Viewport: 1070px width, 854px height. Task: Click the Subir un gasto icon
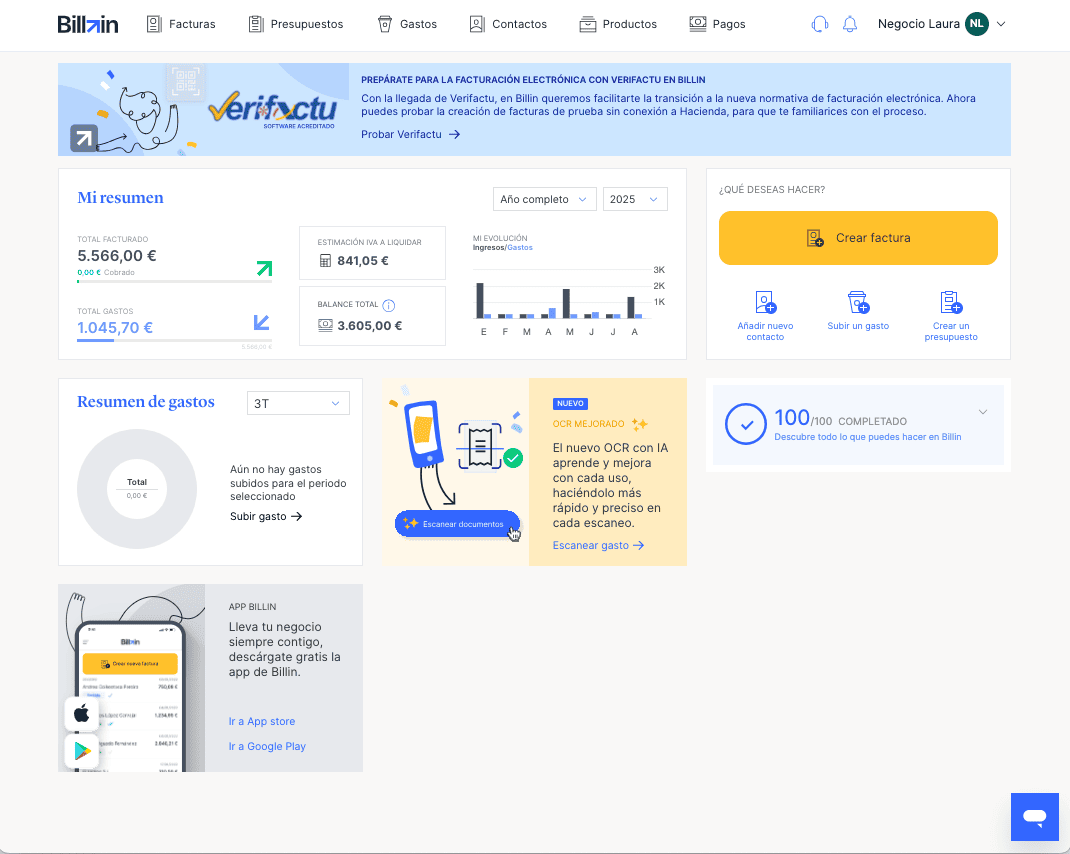(x=858, y=302)
